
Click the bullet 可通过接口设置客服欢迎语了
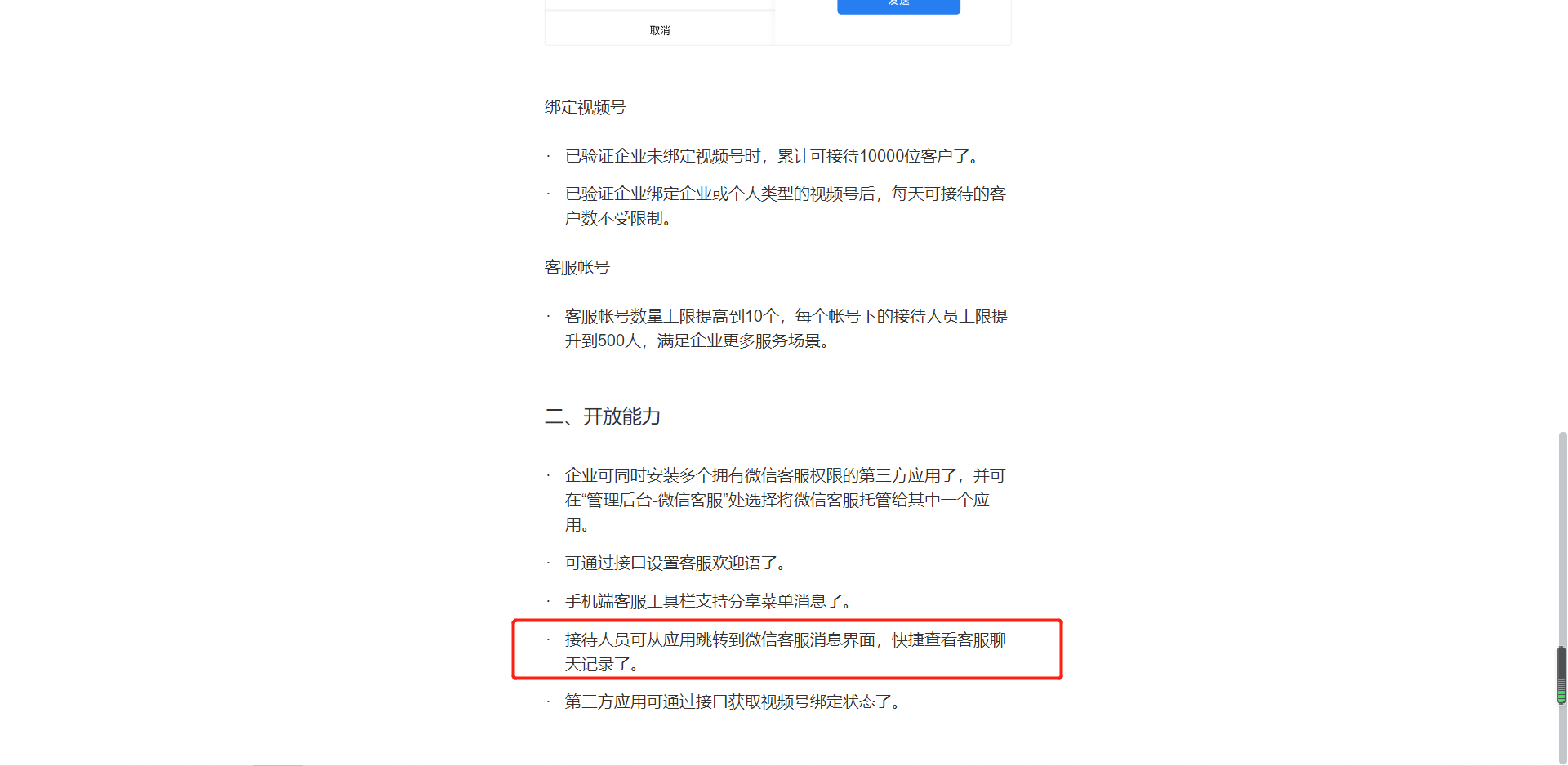[x=675, y=563]
